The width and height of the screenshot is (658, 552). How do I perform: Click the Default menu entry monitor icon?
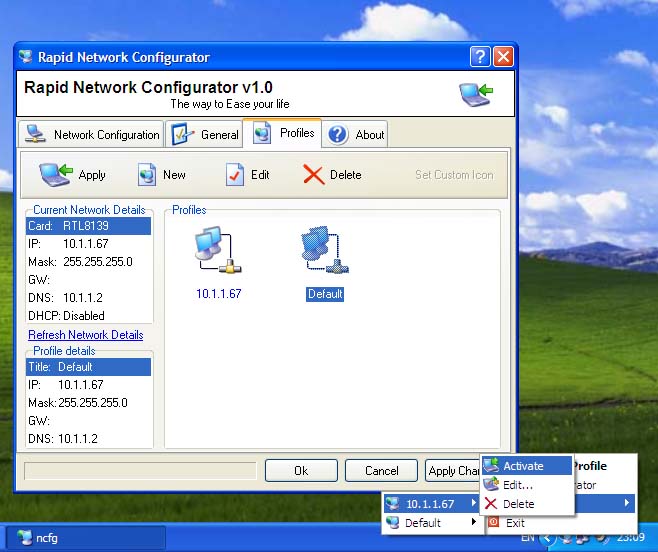pos(393,522)
